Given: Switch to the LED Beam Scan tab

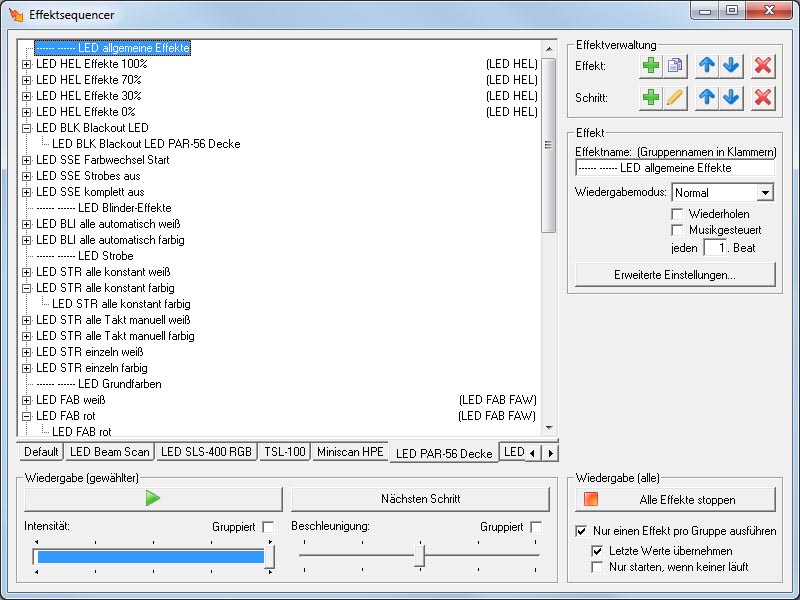Looking at the screenshot, I should [x=110, y=452].
